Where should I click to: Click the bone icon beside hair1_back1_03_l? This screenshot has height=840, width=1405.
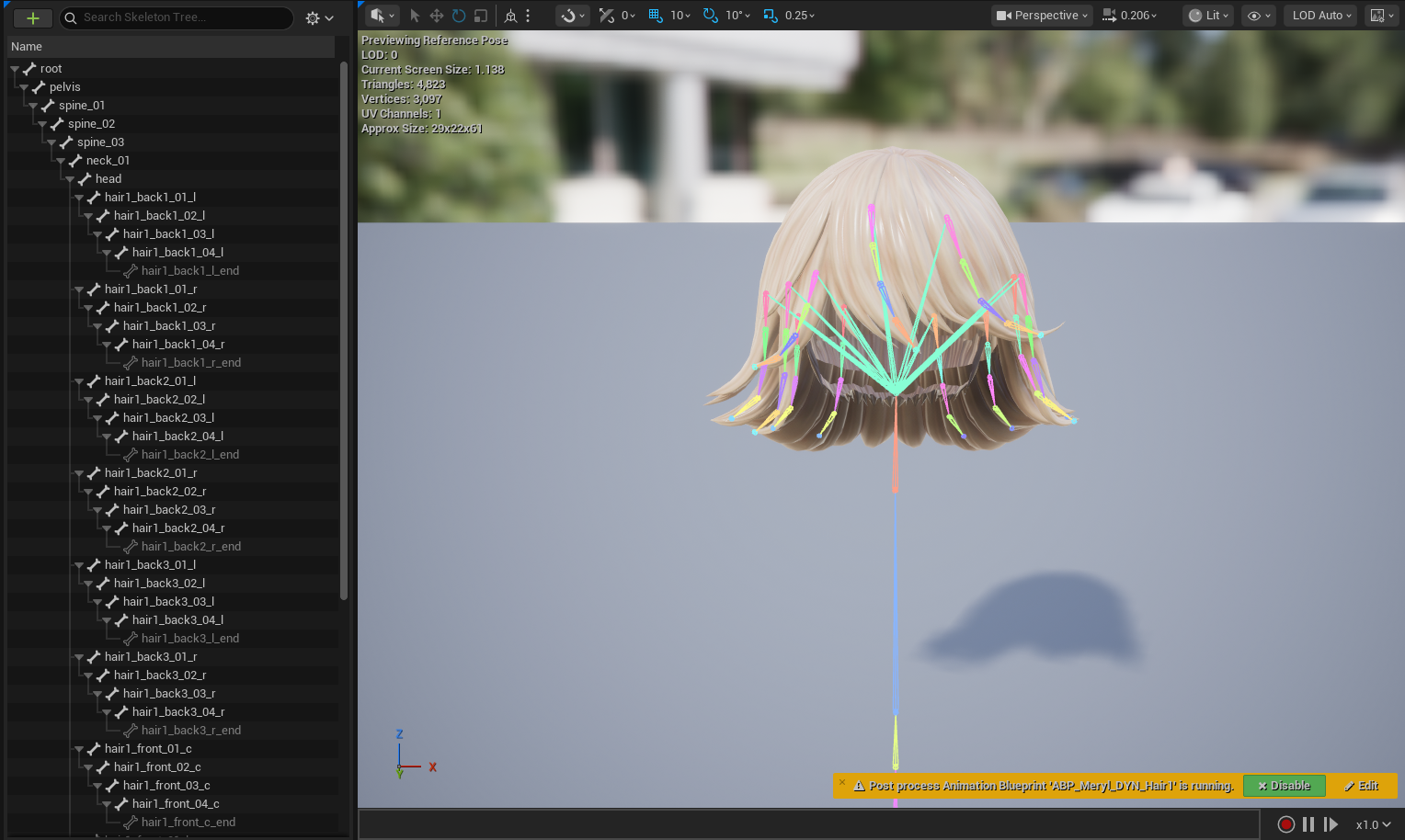(112, 234)
